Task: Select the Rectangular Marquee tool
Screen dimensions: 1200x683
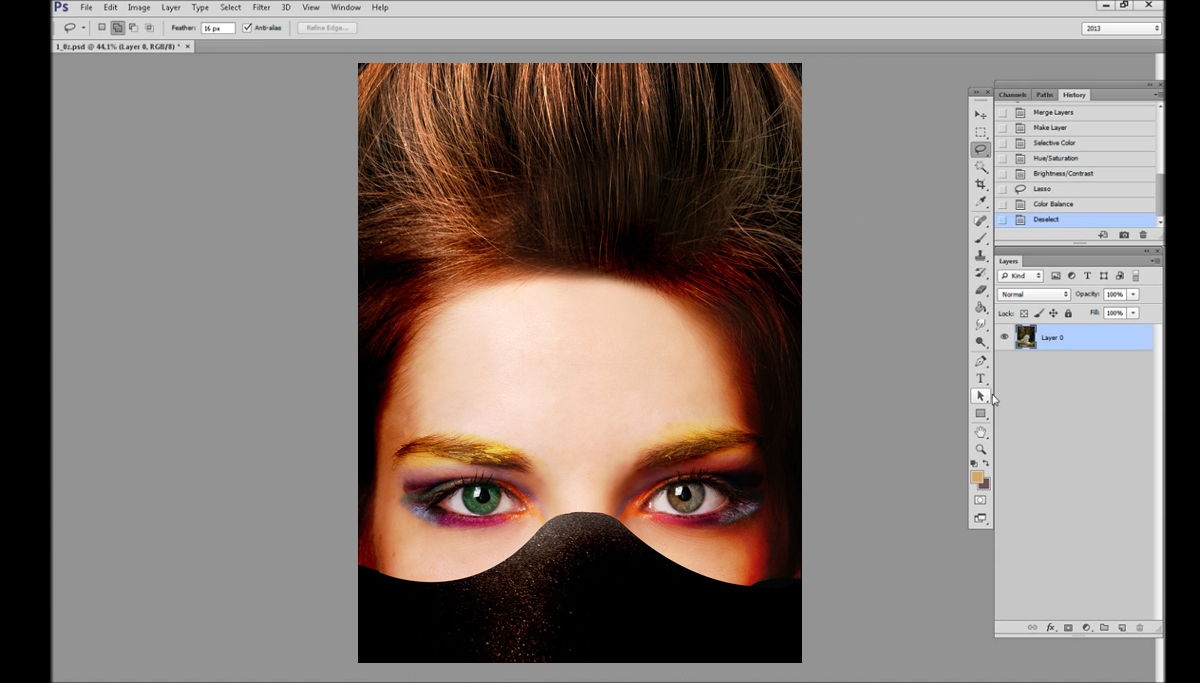Action: (x=980, y=132)
